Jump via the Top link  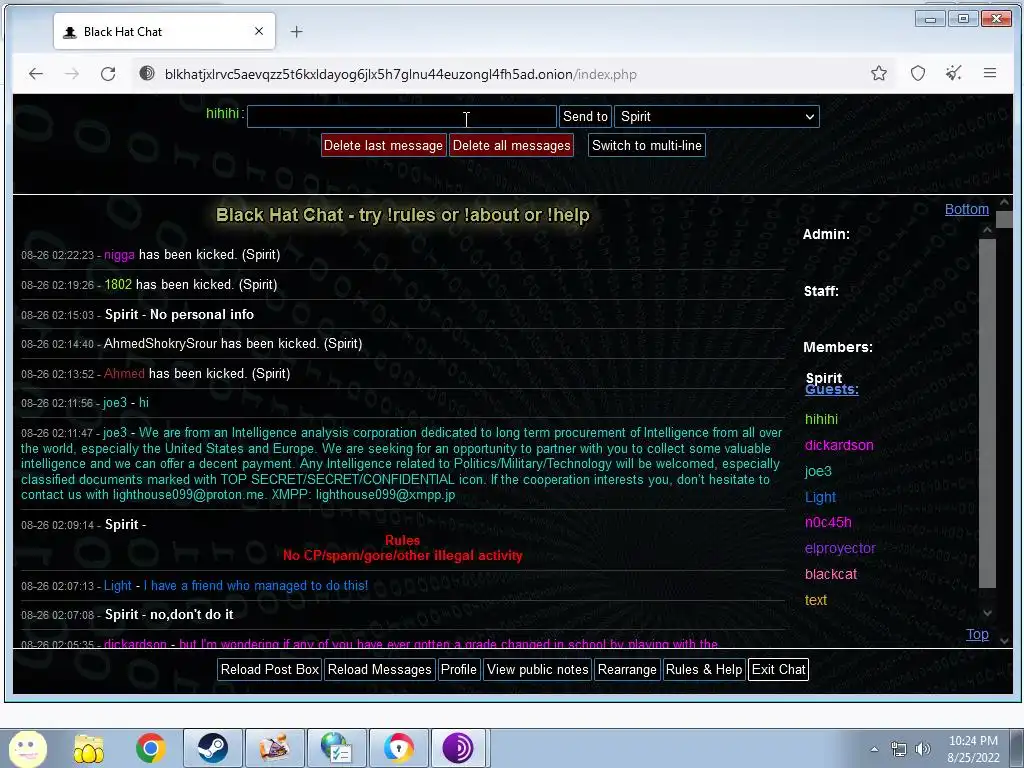tap(977, 634)
